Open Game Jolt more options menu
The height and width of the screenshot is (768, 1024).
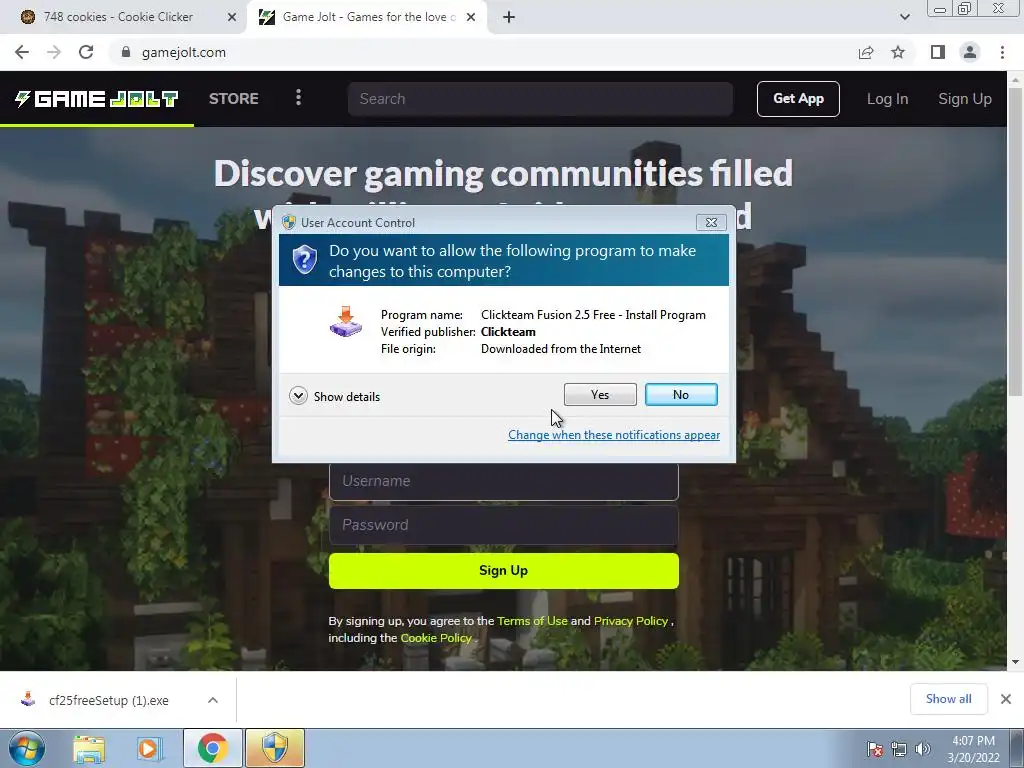(298, 98)
